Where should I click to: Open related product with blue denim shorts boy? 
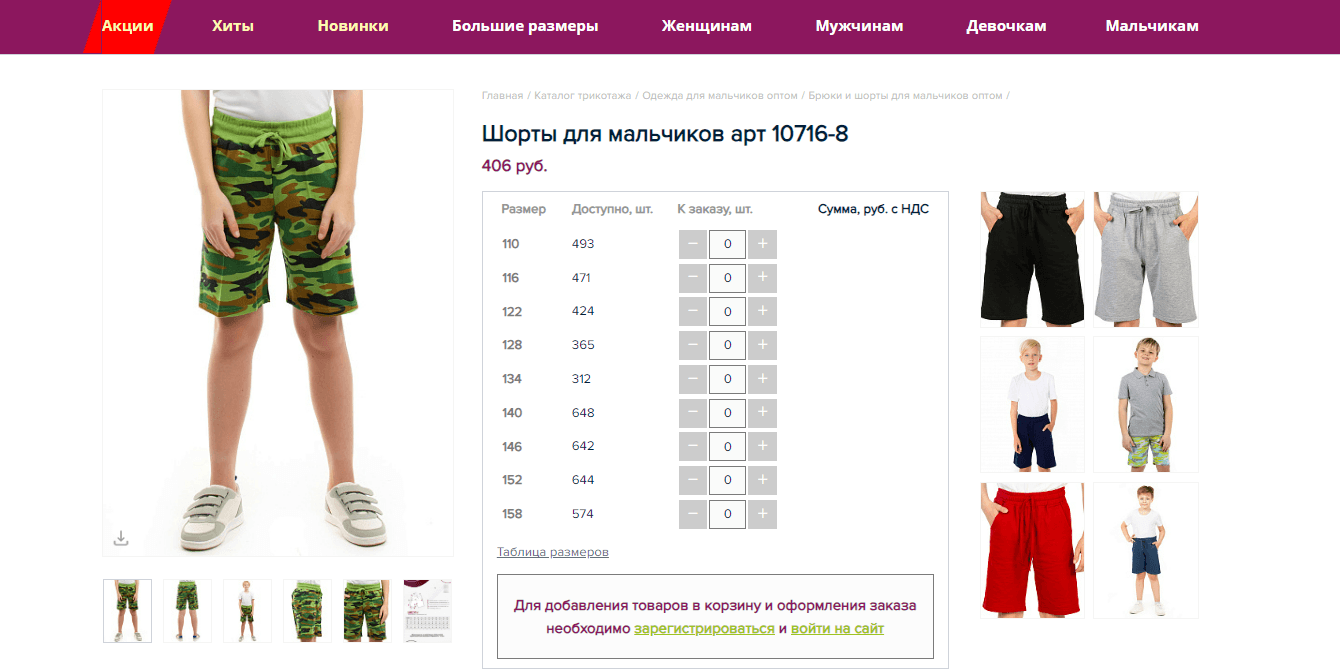(x=1146, y=550)
